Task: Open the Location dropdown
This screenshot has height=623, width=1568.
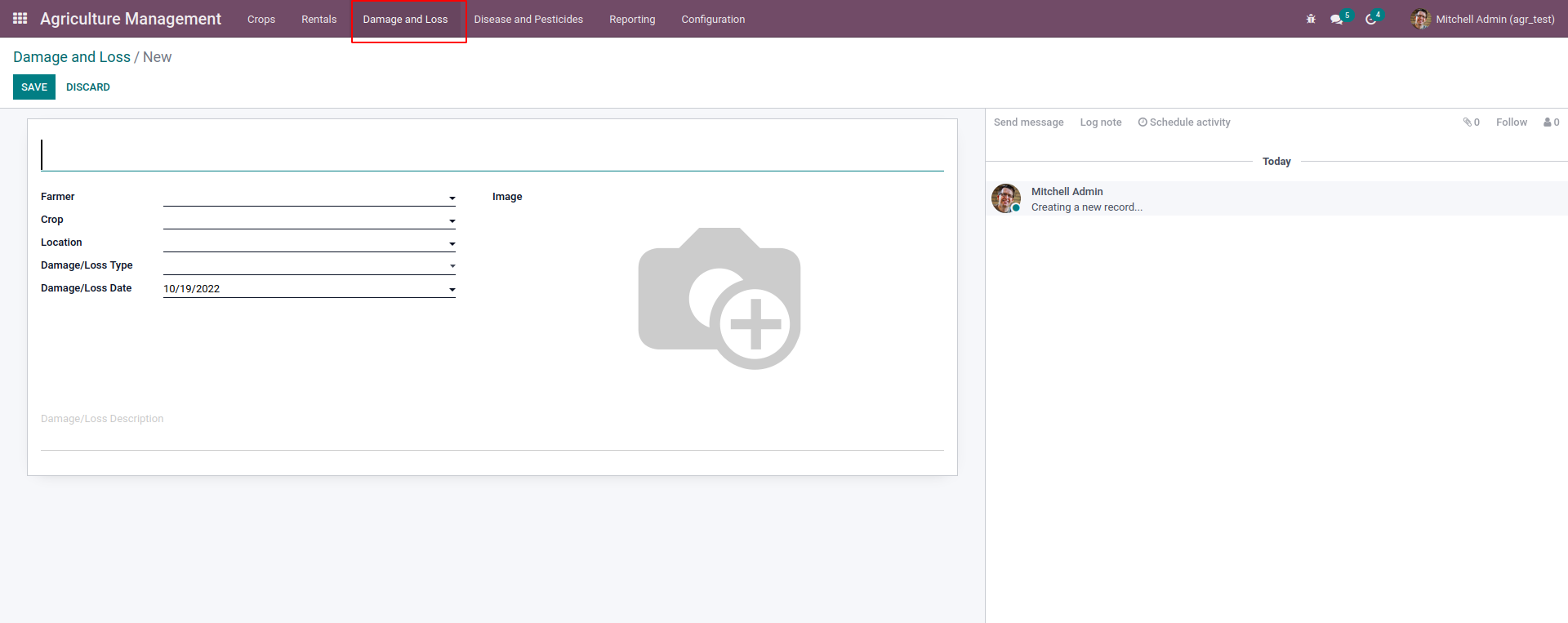Action: coord(310,243)
